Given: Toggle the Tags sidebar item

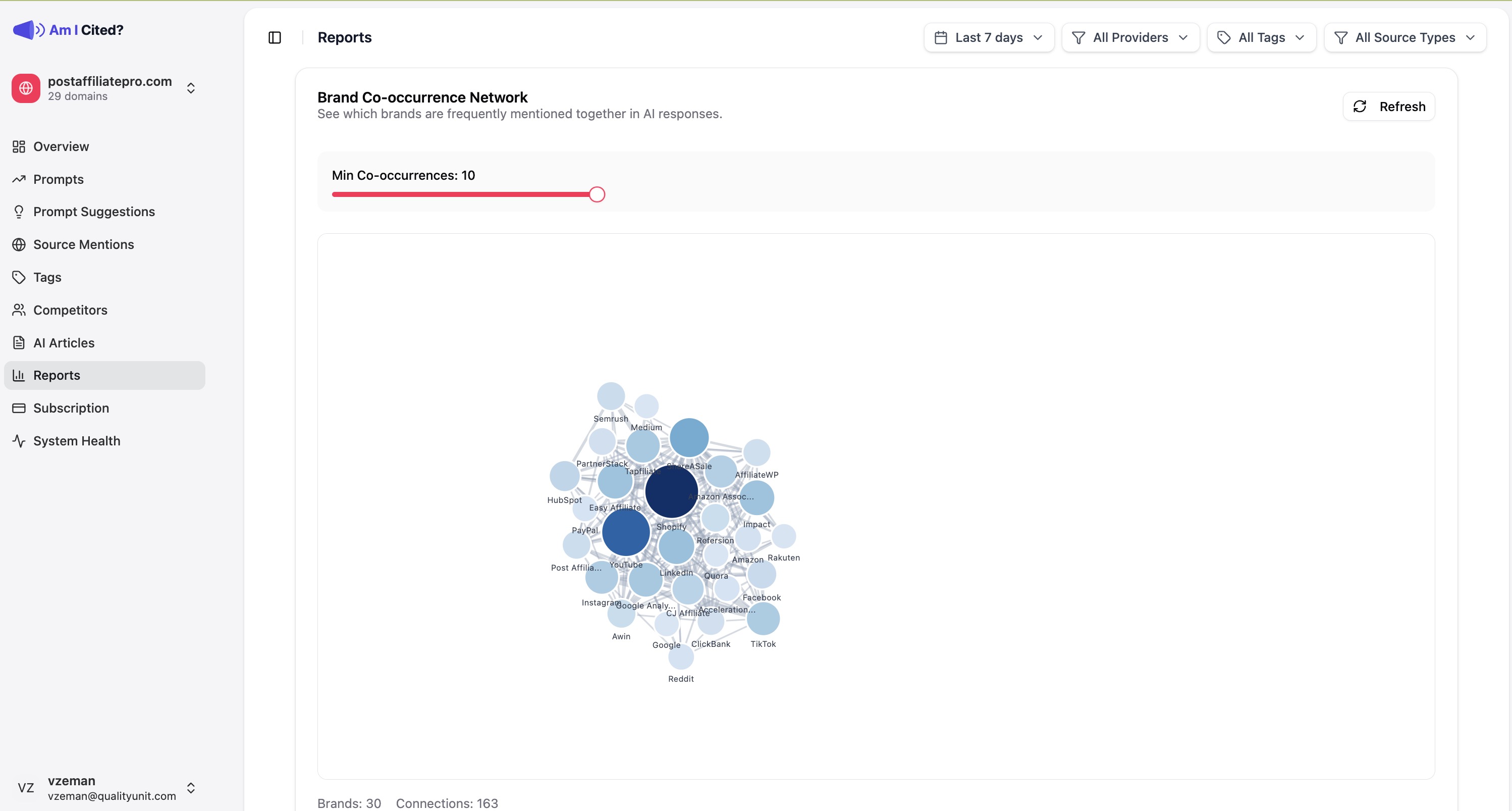Looking at the screenshot, I should pos(46,277).
